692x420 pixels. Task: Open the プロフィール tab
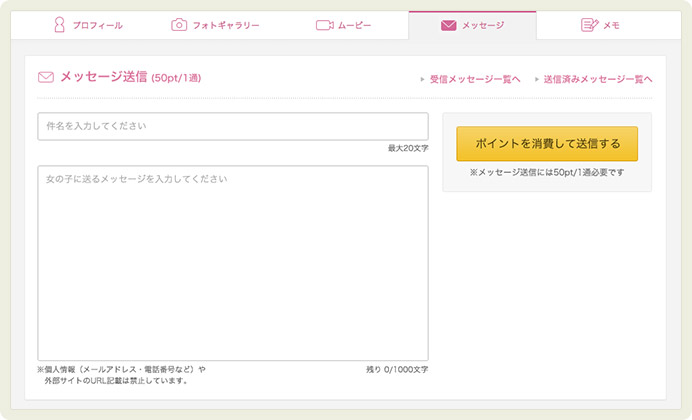(88, 25)
